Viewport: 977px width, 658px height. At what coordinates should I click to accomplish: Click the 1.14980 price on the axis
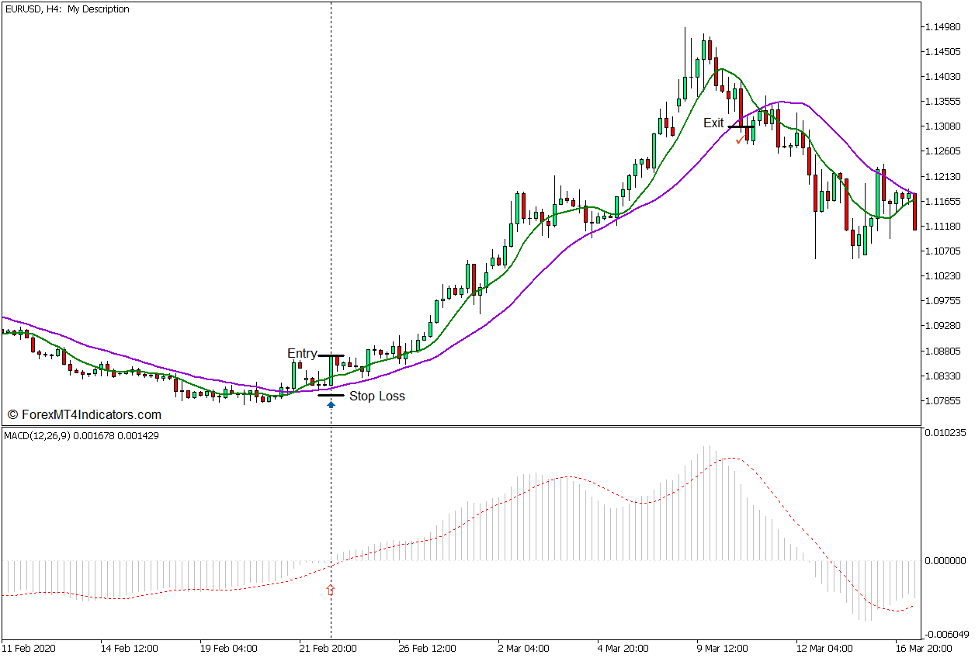tap(943, 27)
